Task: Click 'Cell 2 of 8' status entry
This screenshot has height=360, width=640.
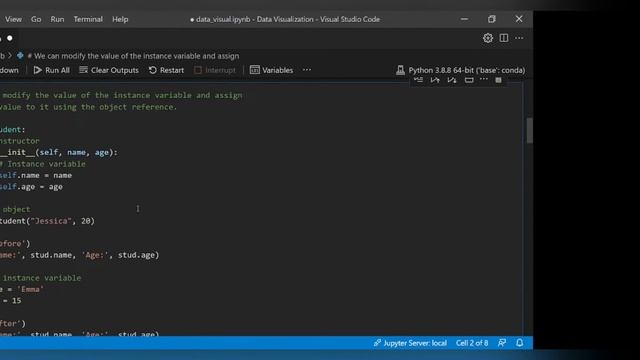Action: (472, 343)
